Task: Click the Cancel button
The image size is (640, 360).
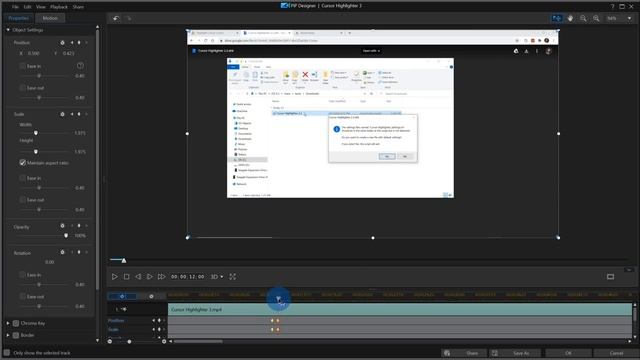Action: pos(616,353)
